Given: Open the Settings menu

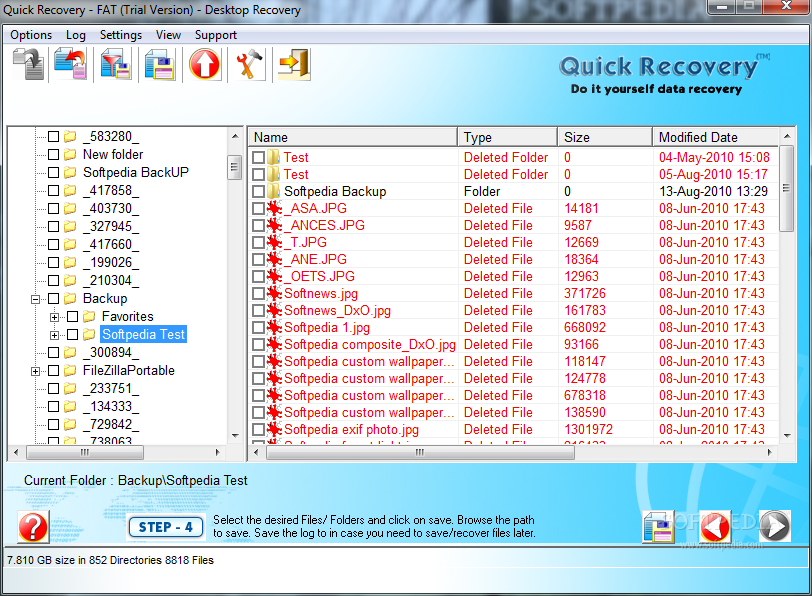Looking at the screenshot, I should [x=121, y=35].
